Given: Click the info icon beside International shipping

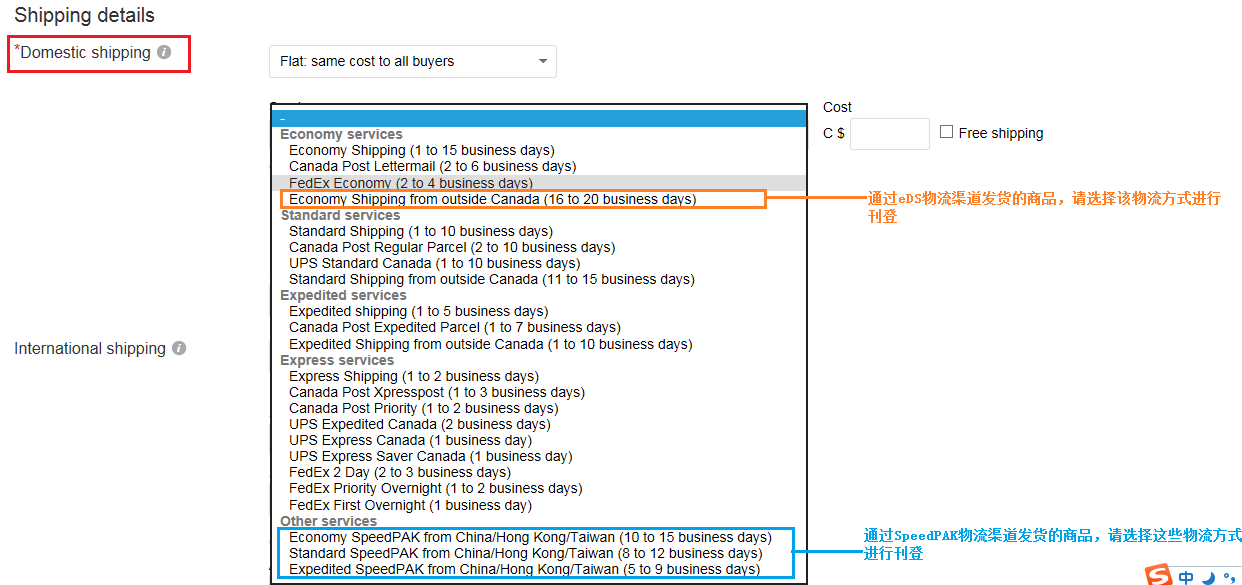Looking at the screenshot, I should click(x=179, y=348).
